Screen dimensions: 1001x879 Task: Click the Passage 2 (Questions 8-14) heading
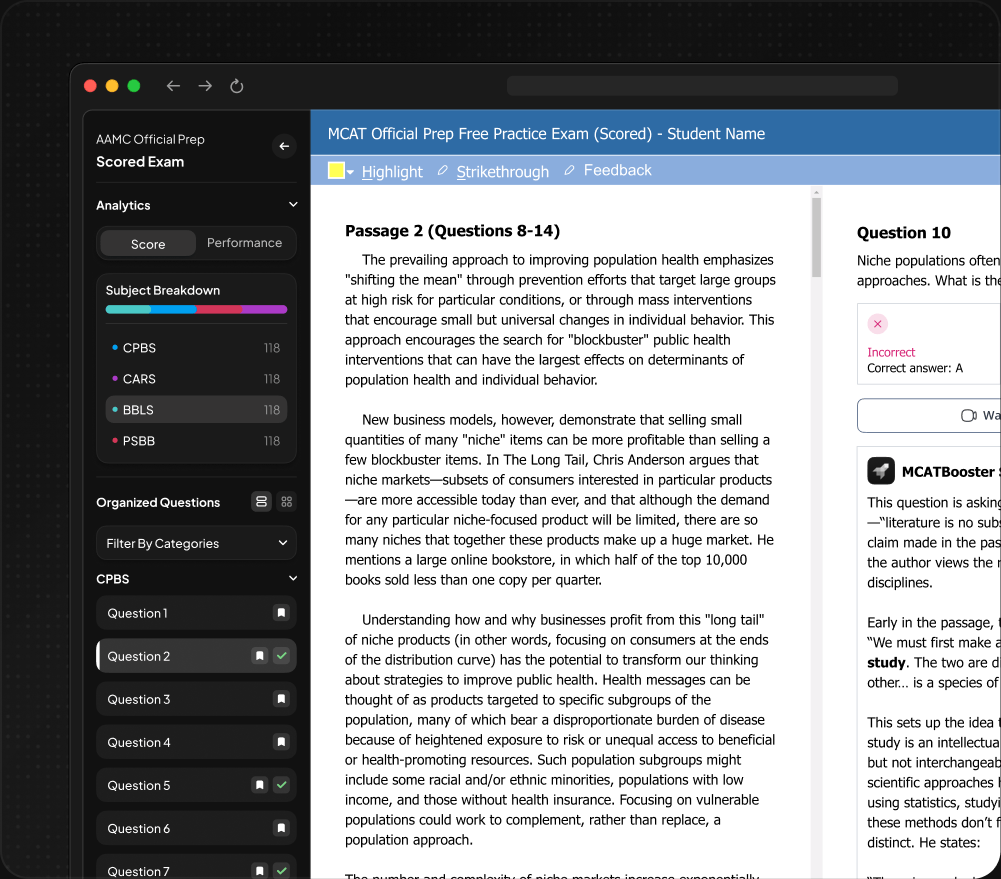[x=452, y=230]
